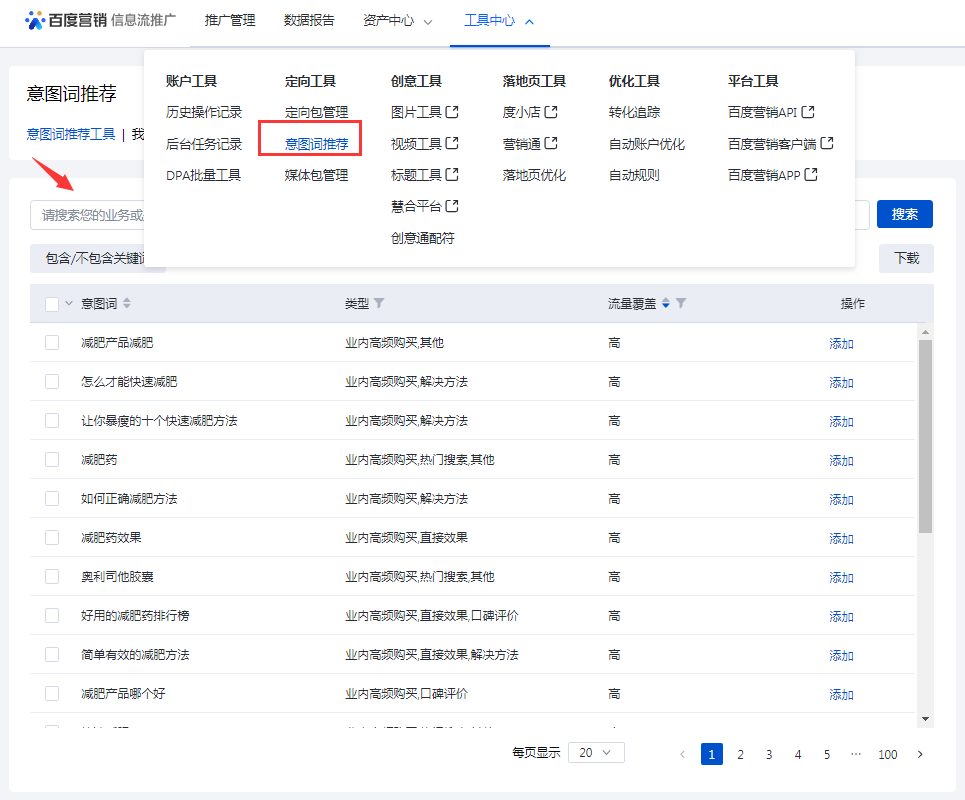Go to page 3 in pagination
The width and height of the screenshot is (965, 800).
coord(768,753)
